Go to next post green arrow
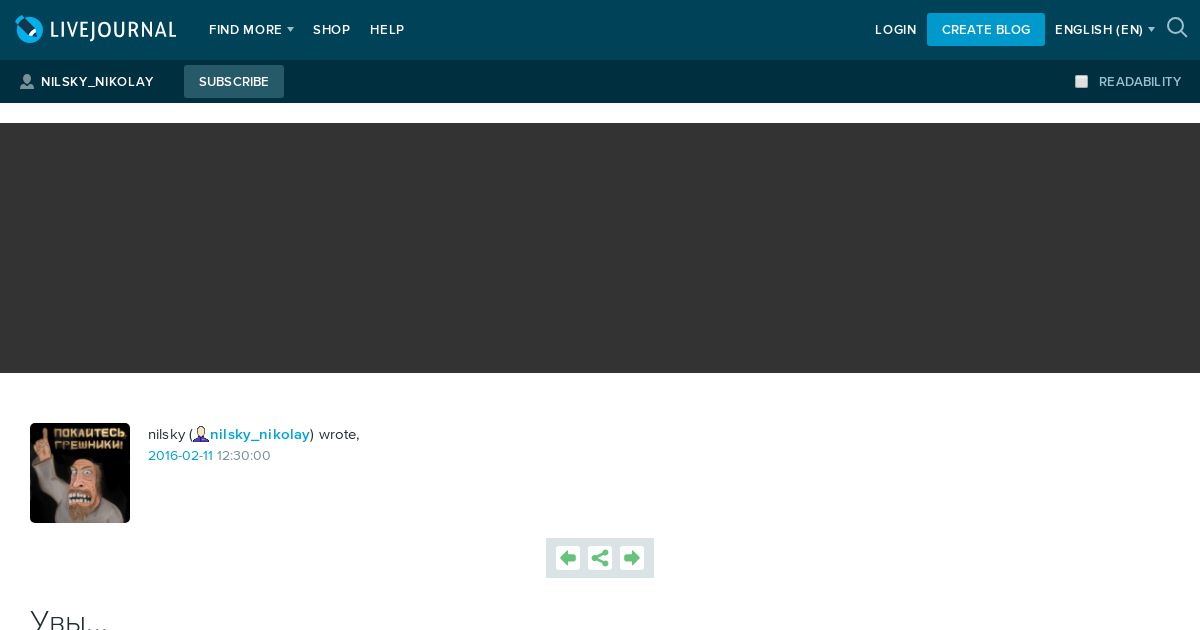The width and height of the screenshot is (1200, 630). (632, 558)
